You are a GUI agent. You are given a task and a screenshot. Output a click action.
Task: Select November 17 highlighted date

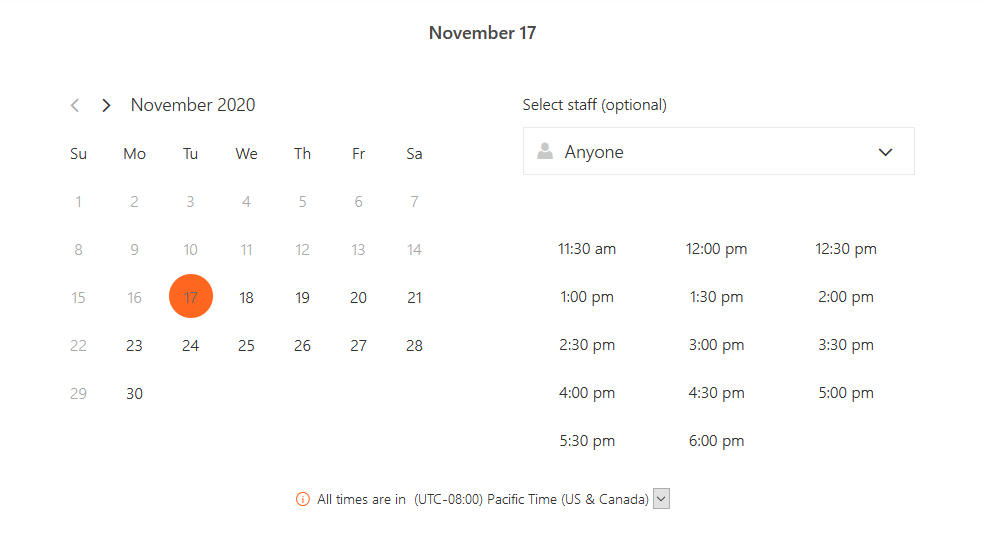click(191, 296)
